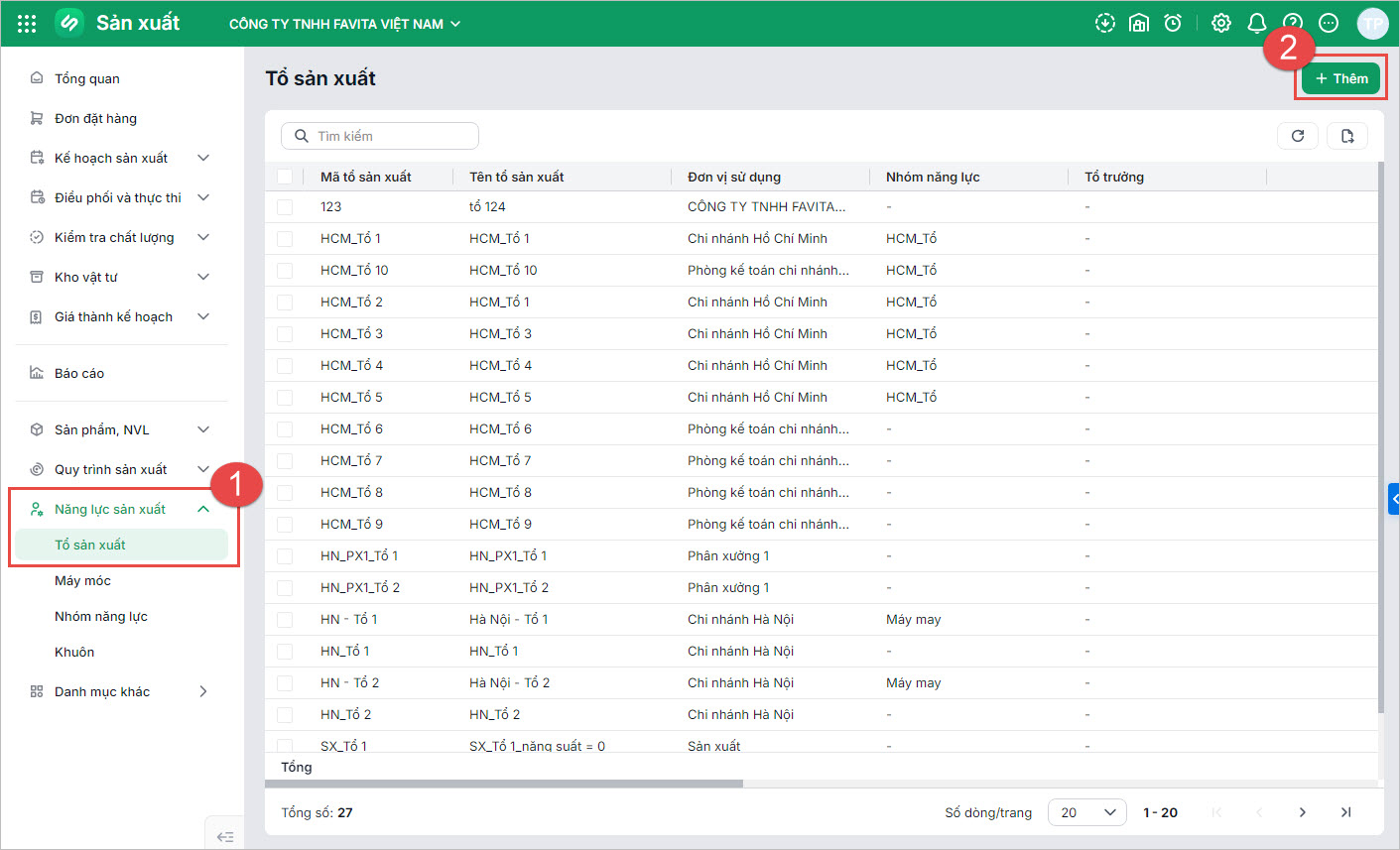Go to the next page arrow
This screenshot has width=1400, height=850.
[x=1302, y=812]
